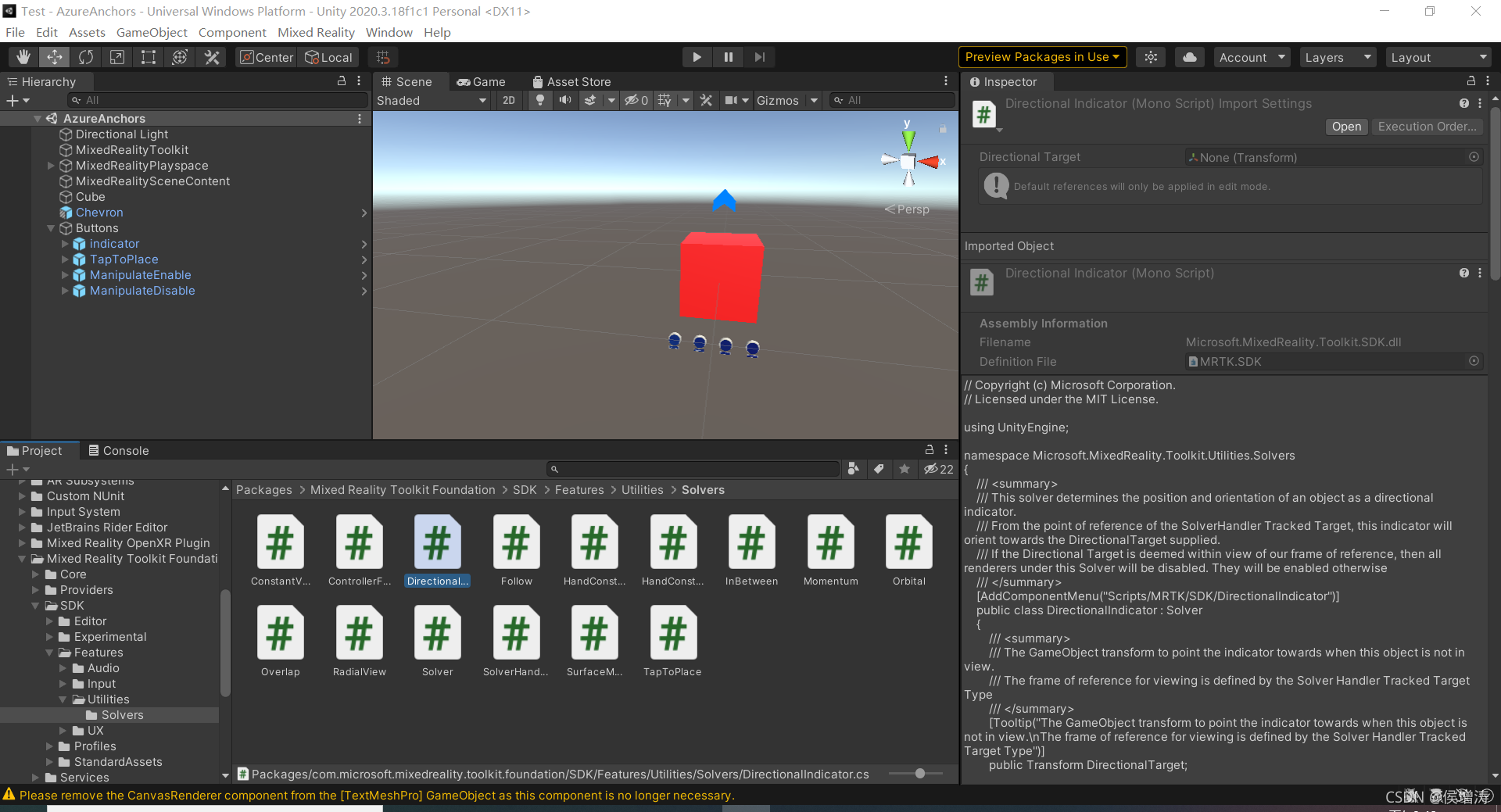Toggle hidden objects visibility counter in Scene
This screenshot has height=812, width=1501.
[x=636, y=100]
